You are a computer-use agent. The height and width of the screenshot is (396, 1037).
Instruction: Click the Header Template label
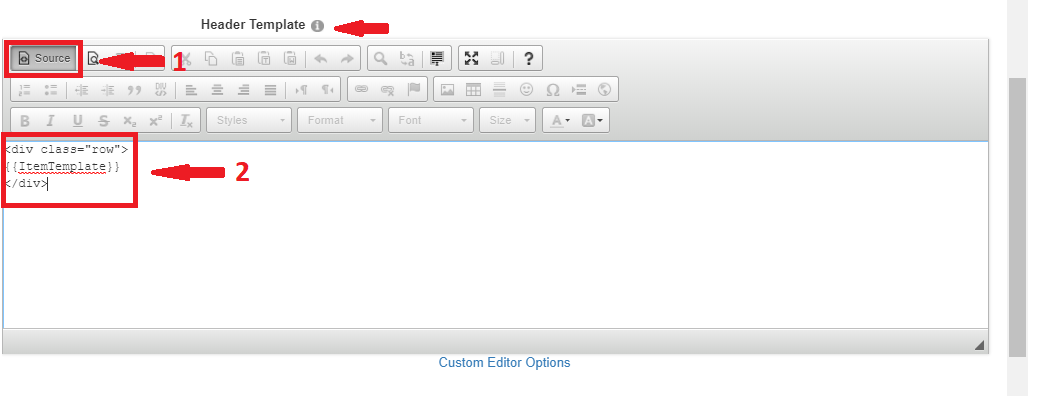click(253, 25)
